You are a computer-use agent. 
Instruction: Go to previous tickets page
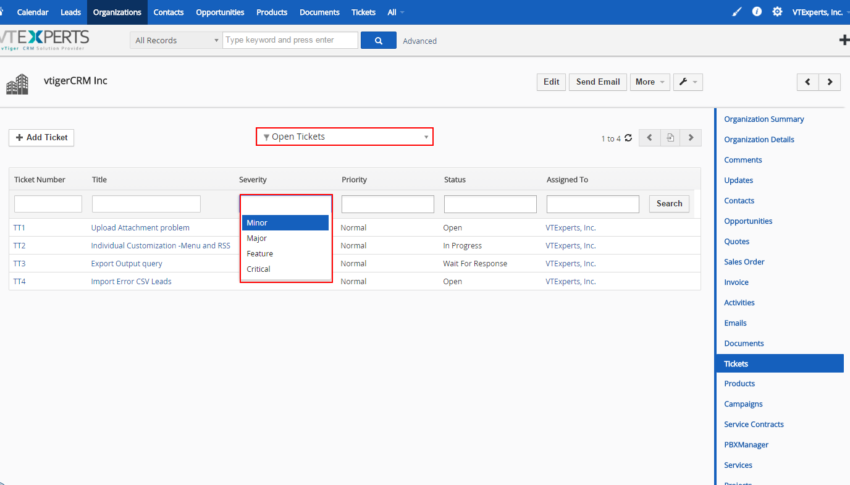[x=649, y=138]
